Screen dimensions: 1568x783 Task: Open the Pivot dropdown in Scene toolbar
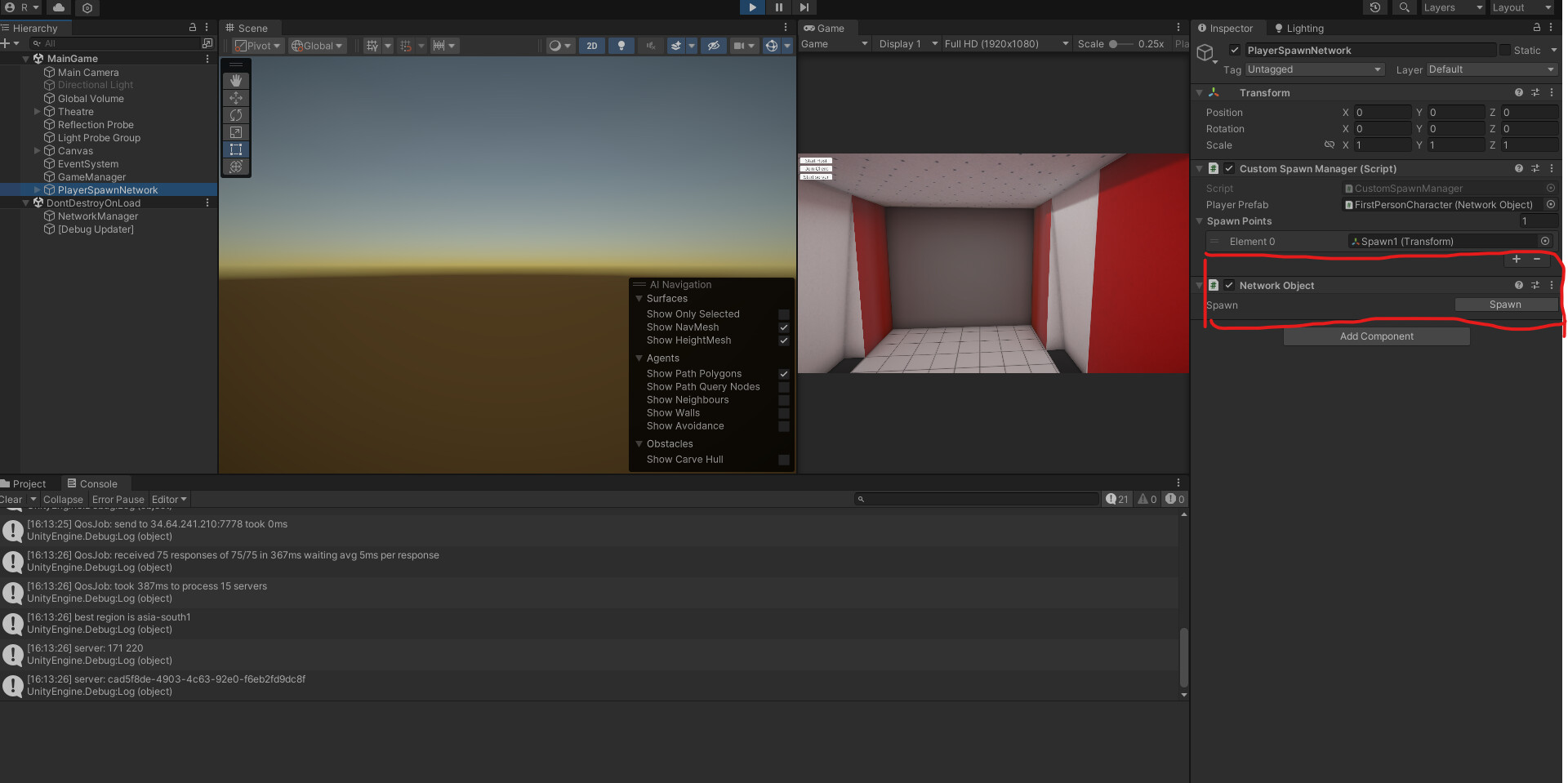pyautogui.click(x=257, y=46)
